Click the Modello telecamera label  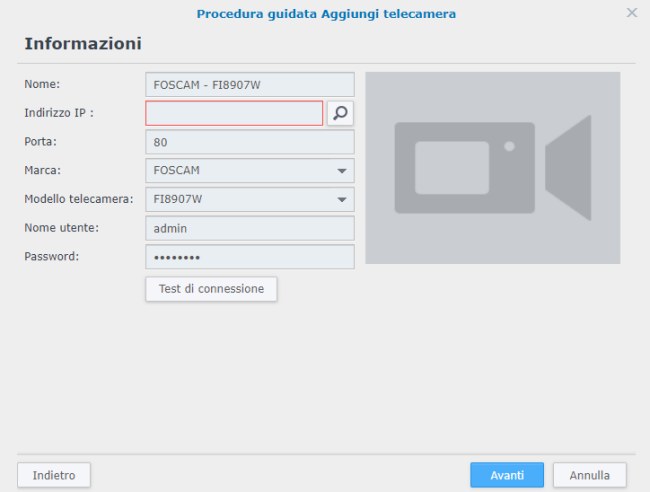coord(79,199)
